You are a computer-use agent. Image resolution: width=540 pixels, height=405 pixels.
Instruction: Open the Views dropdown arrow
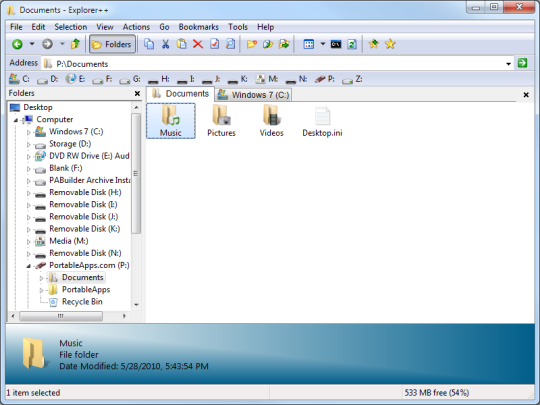323,44
